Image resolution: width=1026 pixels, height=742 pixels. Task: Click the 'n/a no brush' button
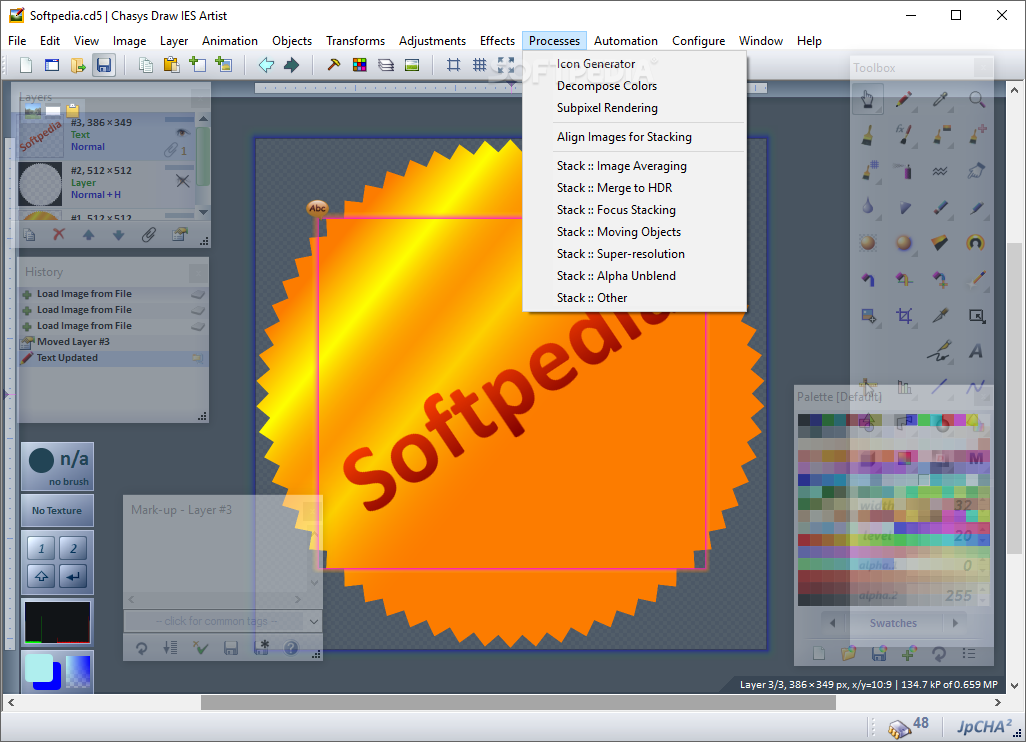coord(58,467)
